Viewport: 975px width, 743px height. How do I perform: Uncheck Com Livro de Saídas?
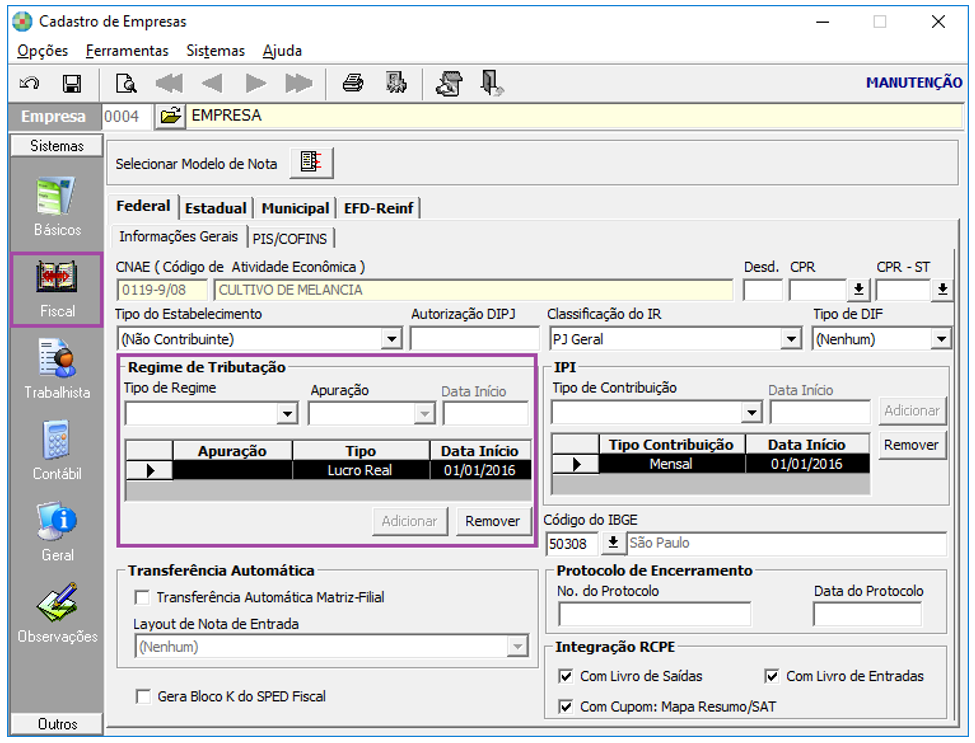coord(566,677)
